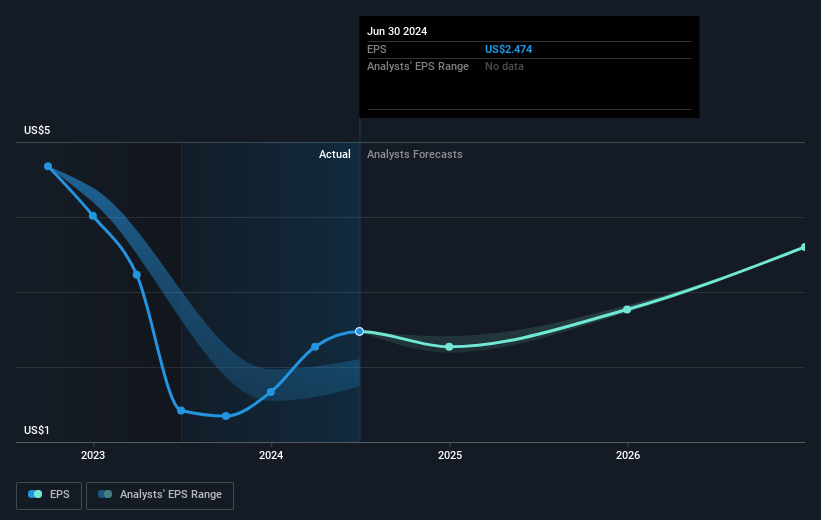Screen dimensions: 821x520
Task: Click the EPS data point at 2024 axis
Action: pos(271,392)
